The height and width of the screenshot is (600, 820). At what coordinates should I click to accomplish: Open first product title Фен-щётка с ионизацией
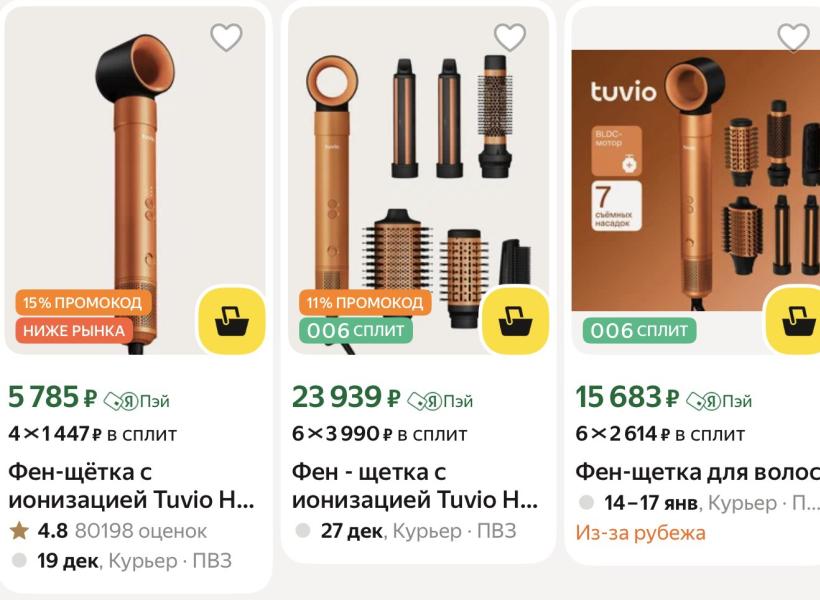click(x=132, y=486)
